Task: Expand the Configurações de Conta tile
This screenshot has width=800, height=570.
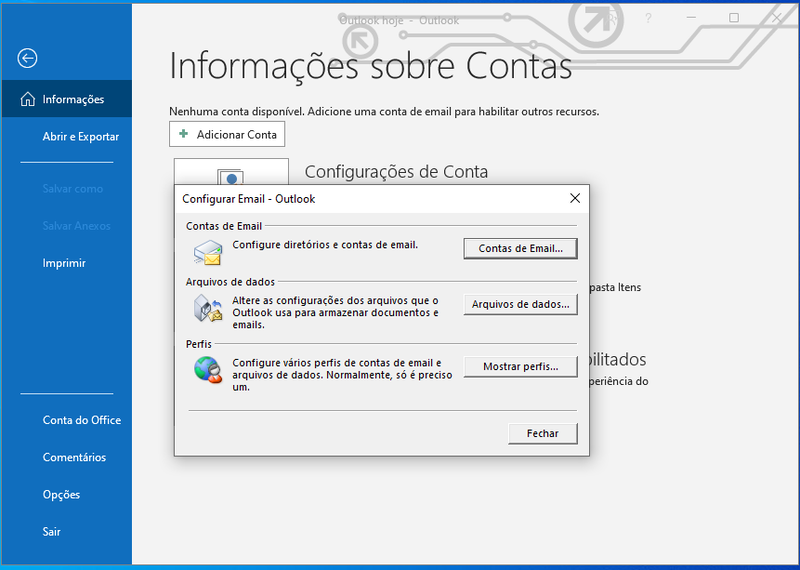Action: coord(230,171)
